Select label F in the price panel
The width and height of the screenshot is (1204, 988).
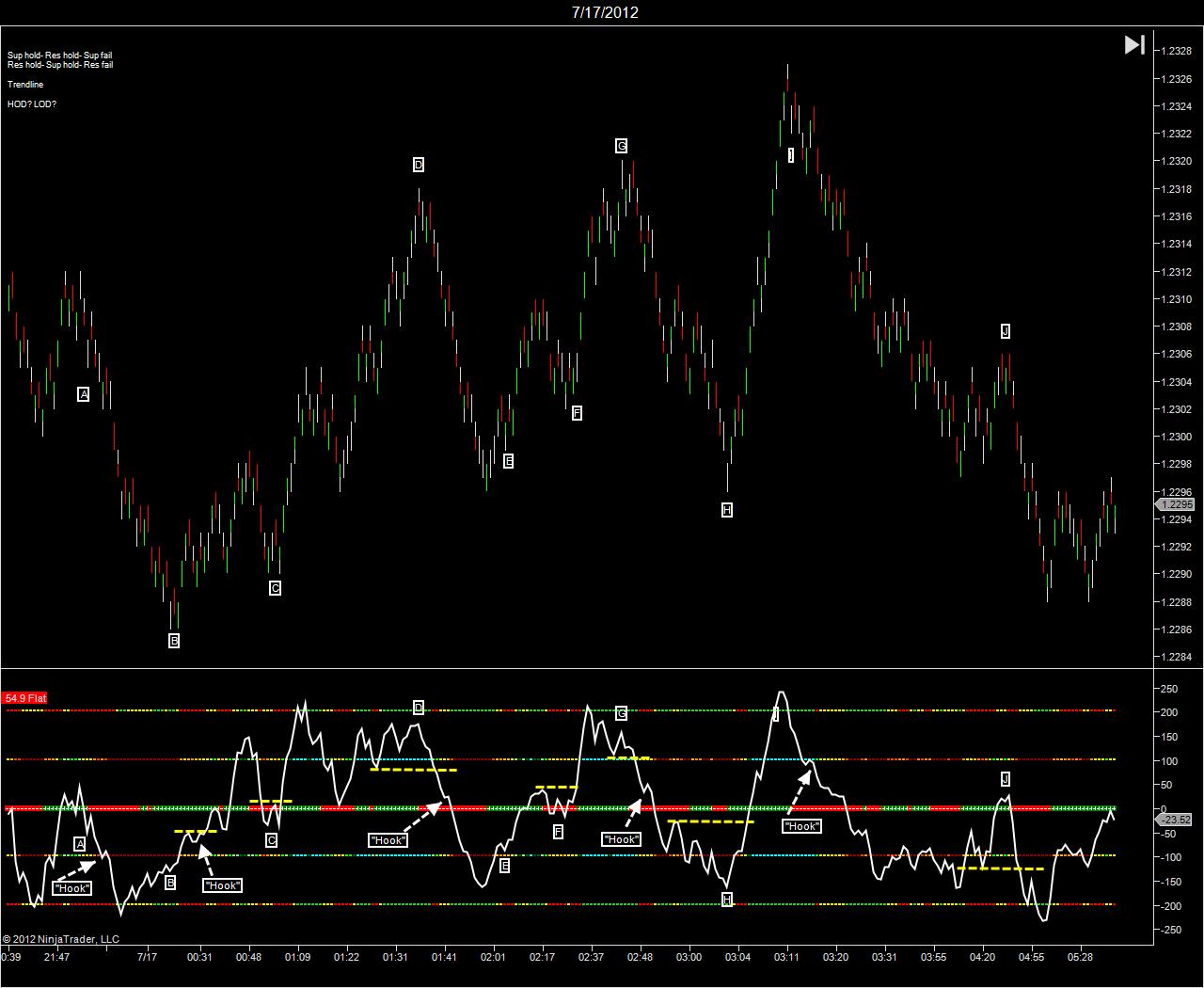tap(577, 412)
